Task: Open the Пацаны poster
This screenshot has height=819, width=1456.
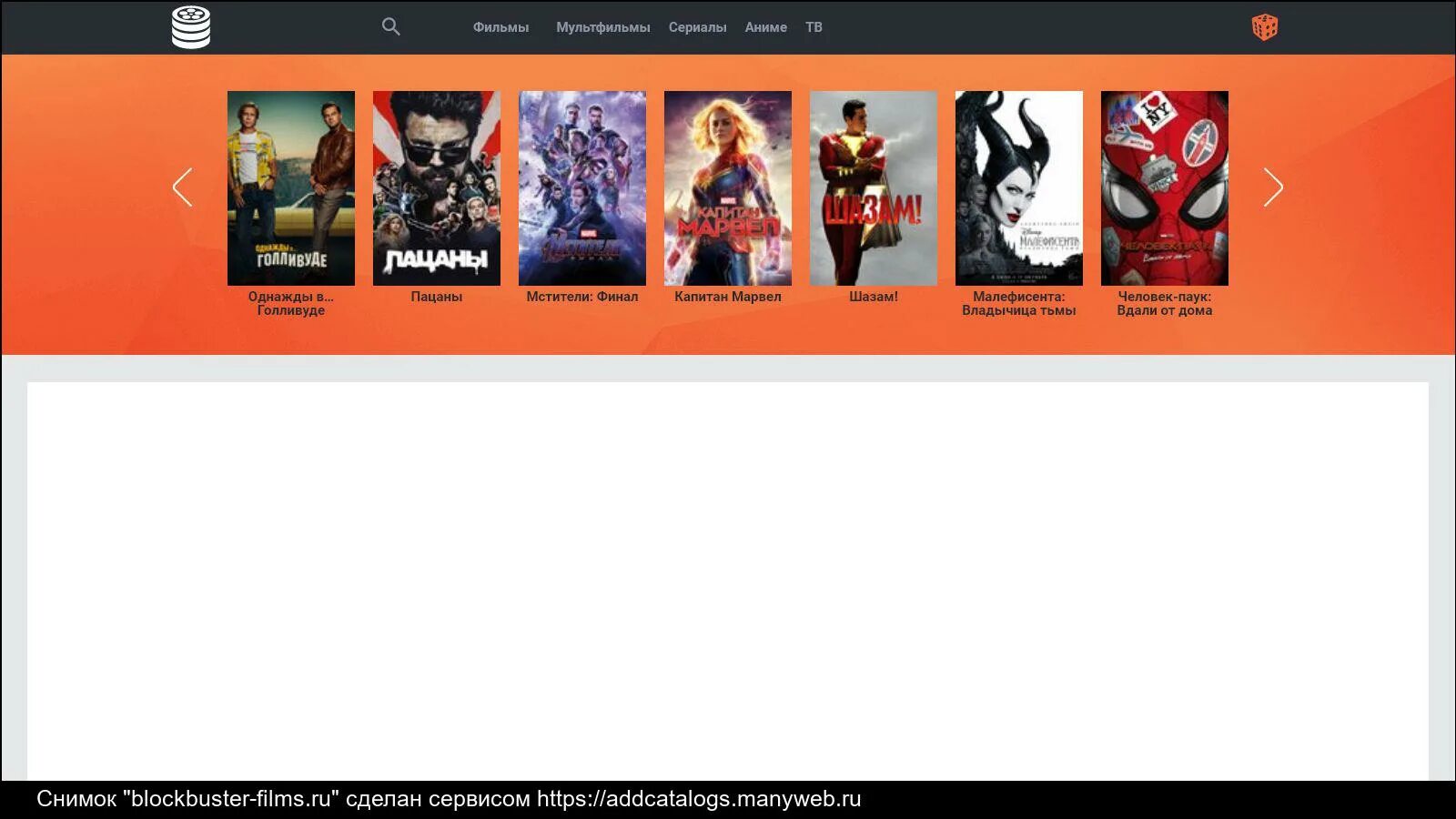Action: point(437,188)
